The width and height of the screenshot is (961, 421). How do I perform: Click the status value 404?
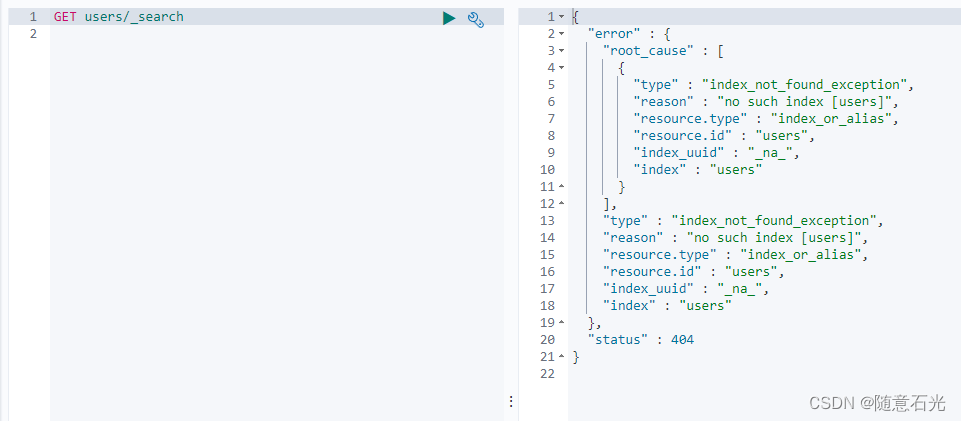tap(682, 339)
